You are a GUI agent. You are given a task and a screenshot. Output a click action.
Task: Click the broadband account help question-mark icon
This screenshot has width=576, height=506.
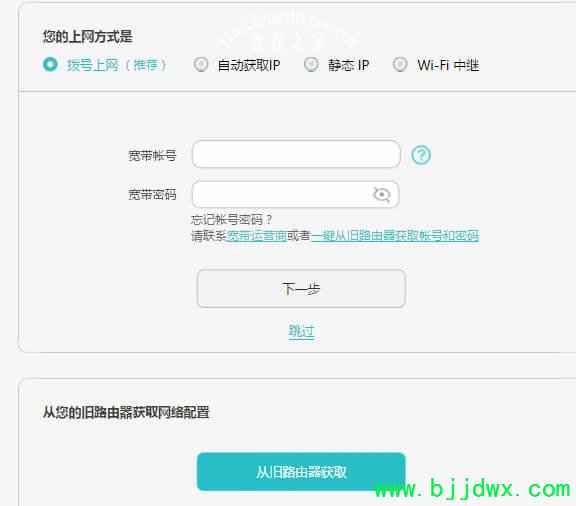[x=421, y=155]
